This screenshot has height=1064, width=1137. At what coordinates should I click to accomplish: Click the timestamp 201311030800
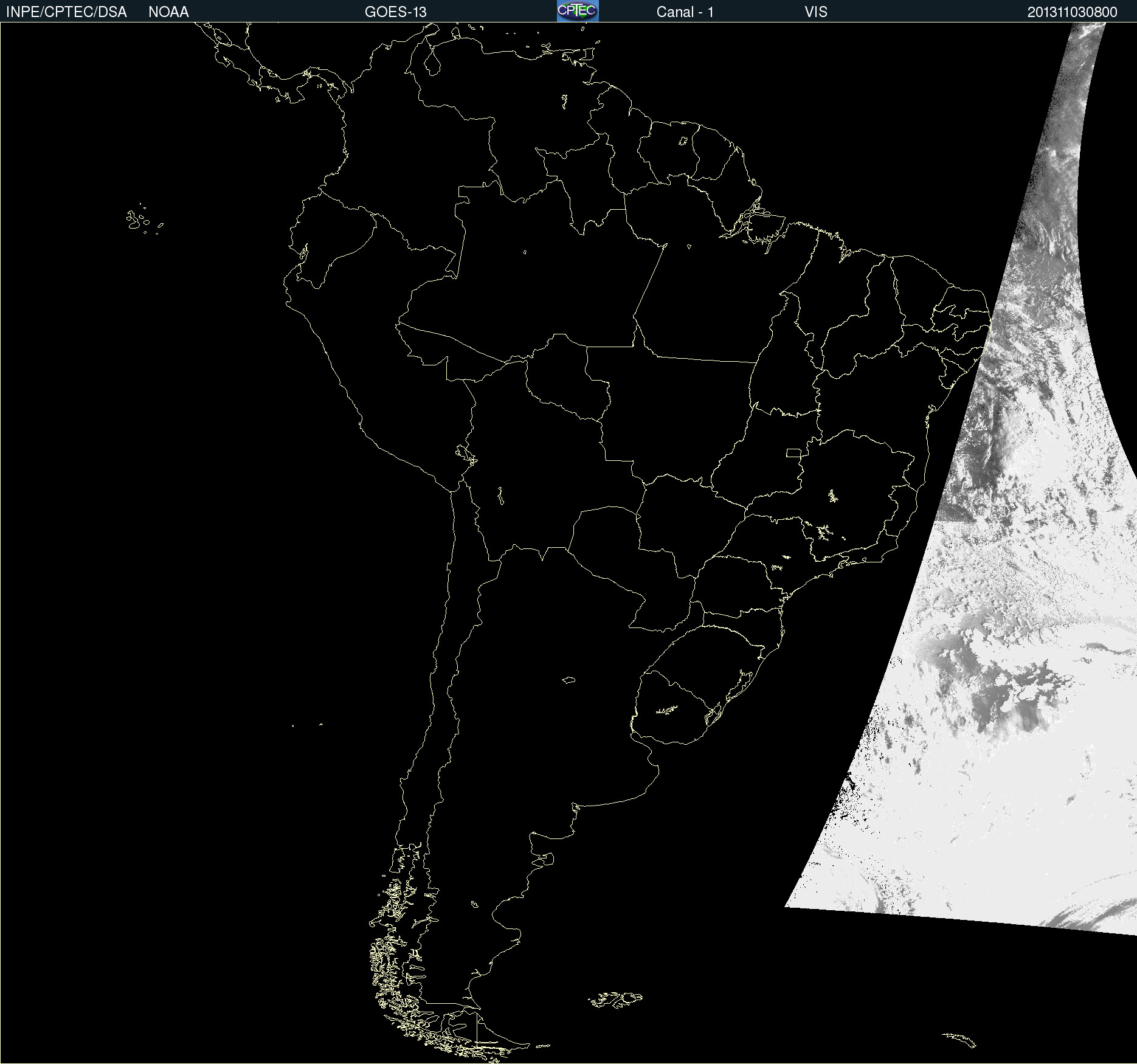(1073, 12)
